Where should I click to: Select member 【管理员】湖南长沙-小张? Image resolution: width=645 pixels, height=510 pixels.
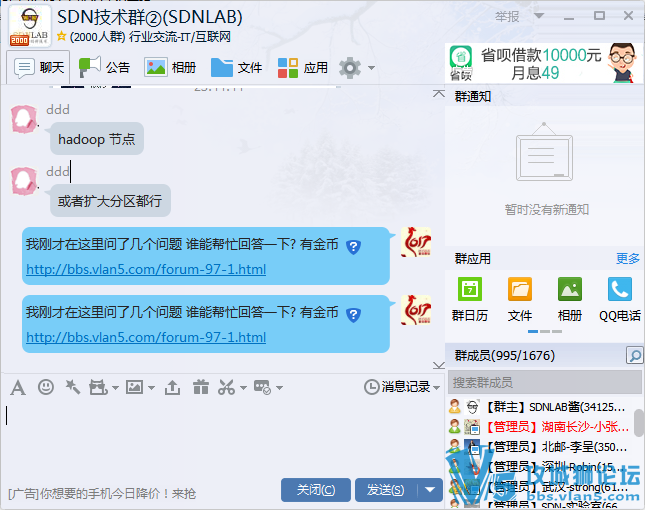pyautogui.click(x=540, y=427)
